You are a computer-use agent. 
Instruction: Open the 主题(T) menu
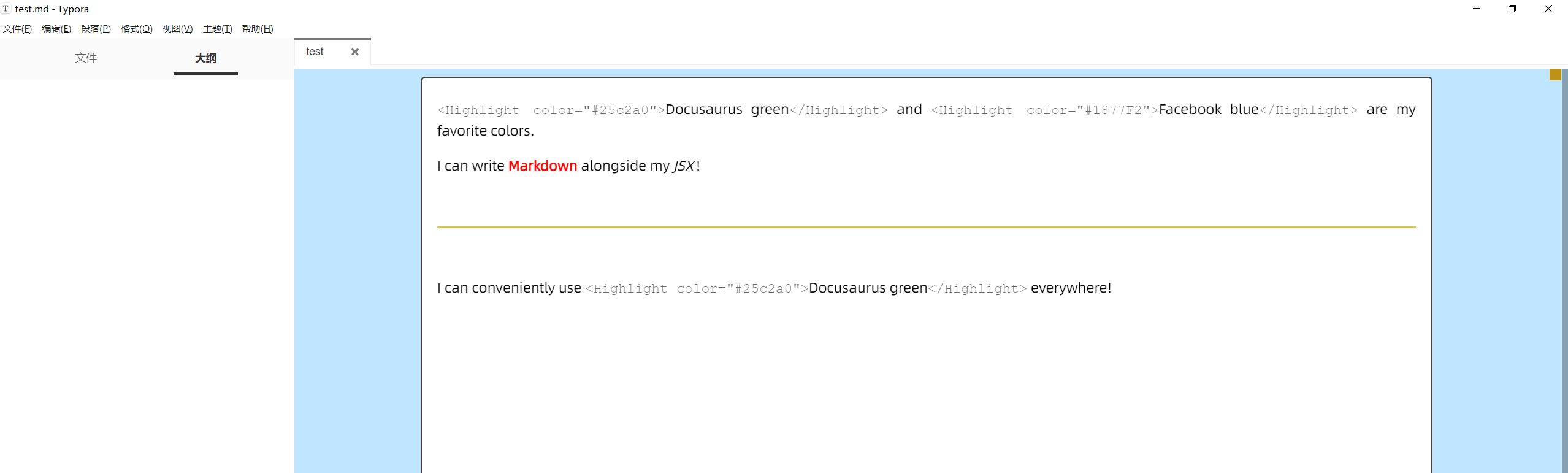click(218, 29)
